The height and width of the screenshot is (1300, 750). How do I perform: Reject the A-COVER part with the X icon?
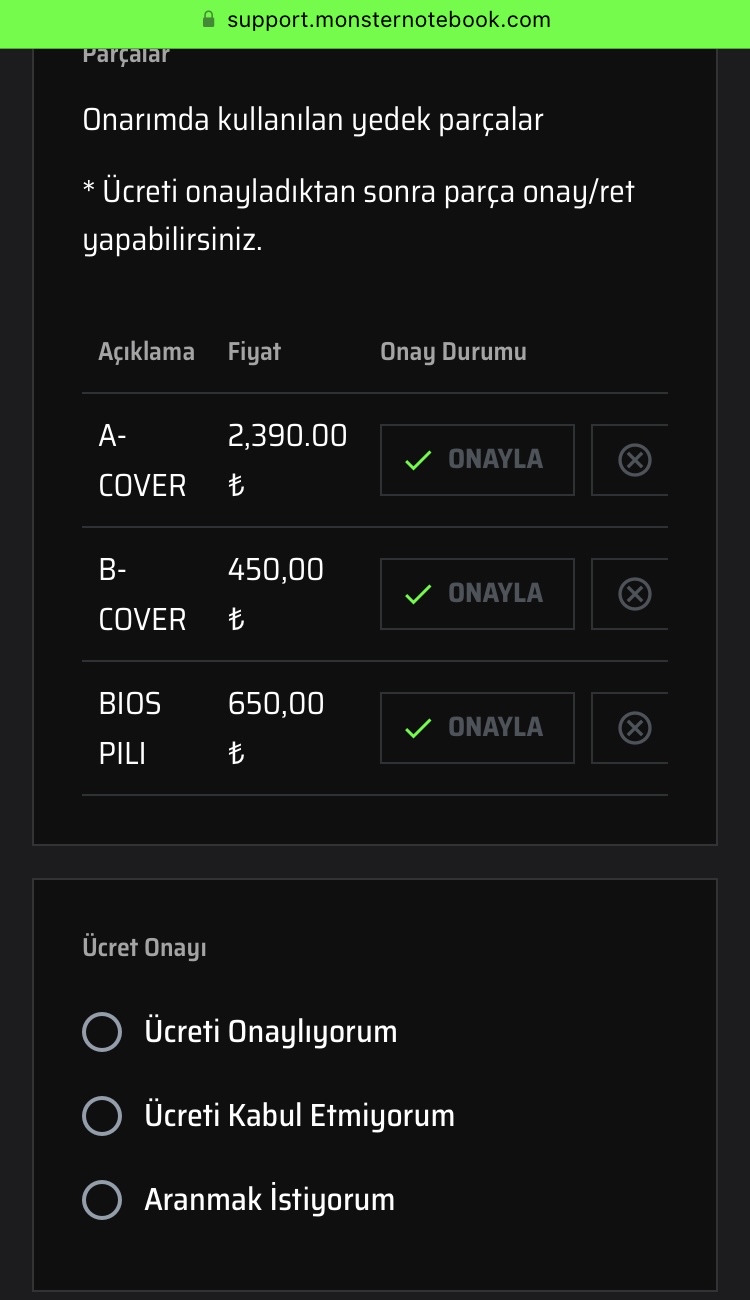click(x=634, y=460)
